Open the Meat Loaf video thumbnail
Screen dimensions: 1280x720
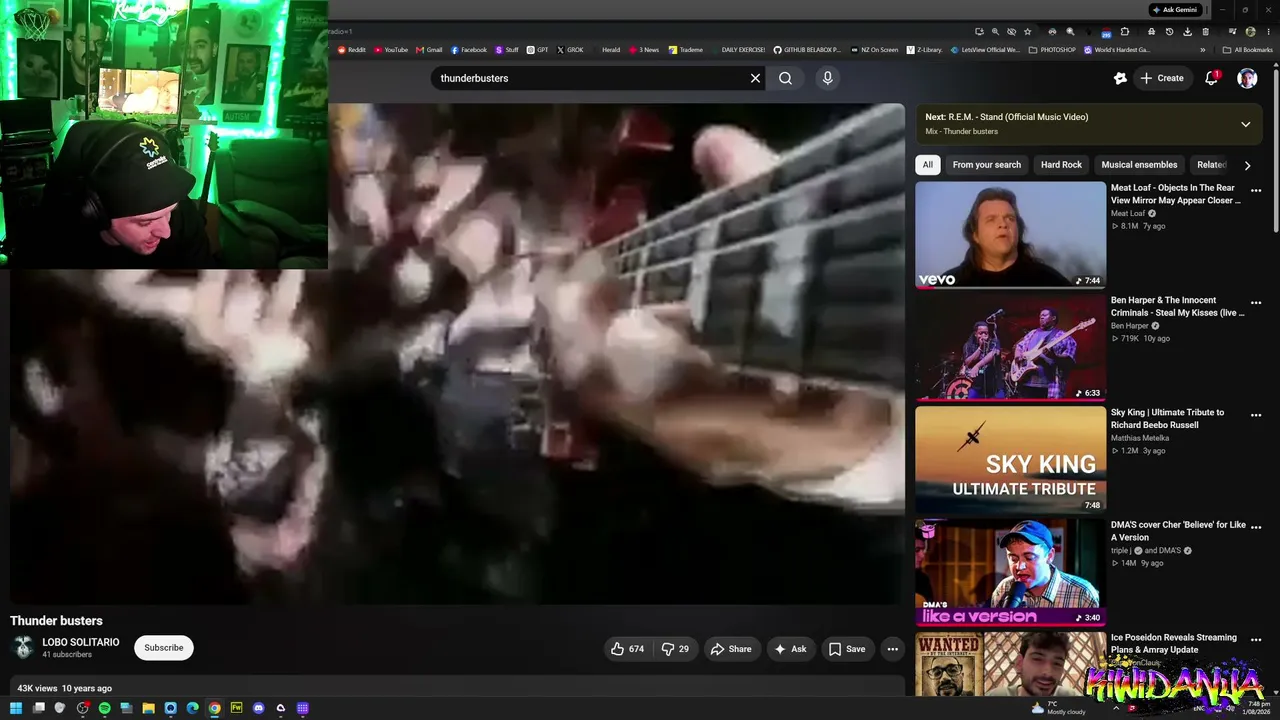(x=1010, y=235)
